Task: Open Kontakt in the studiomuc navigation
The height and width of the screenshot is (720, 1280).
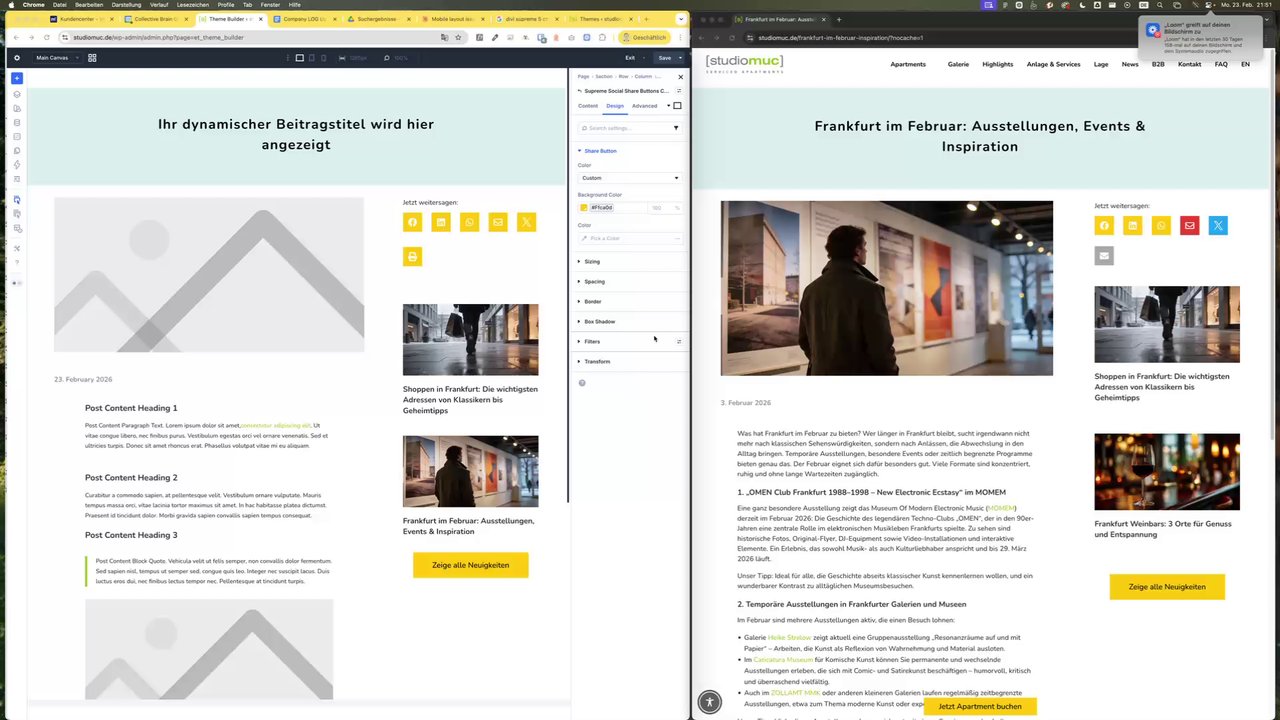Action: 1189,65
